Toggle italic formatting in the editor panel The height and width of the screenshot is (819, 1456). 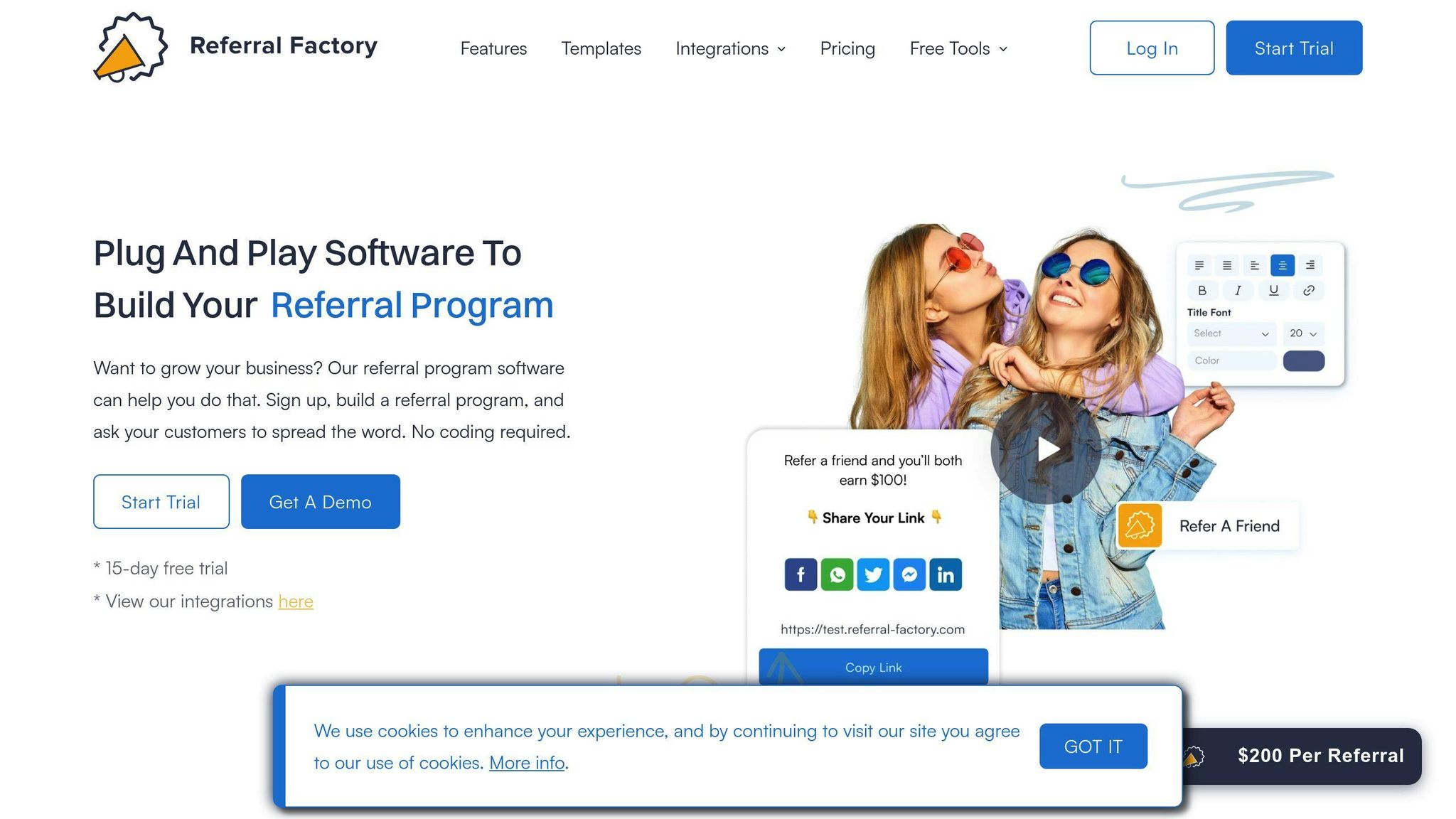[1238, 290]
